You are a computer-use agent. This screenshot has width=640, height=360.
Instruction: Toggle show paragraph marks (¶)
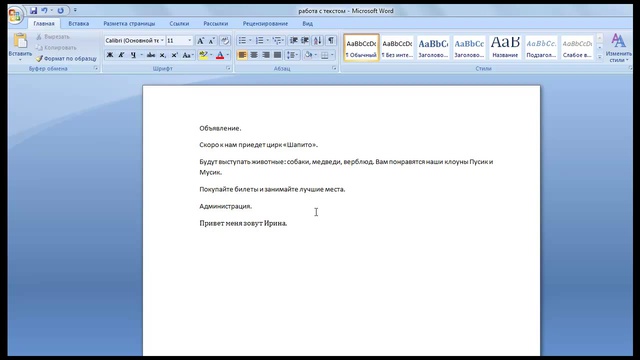[331, 41]
